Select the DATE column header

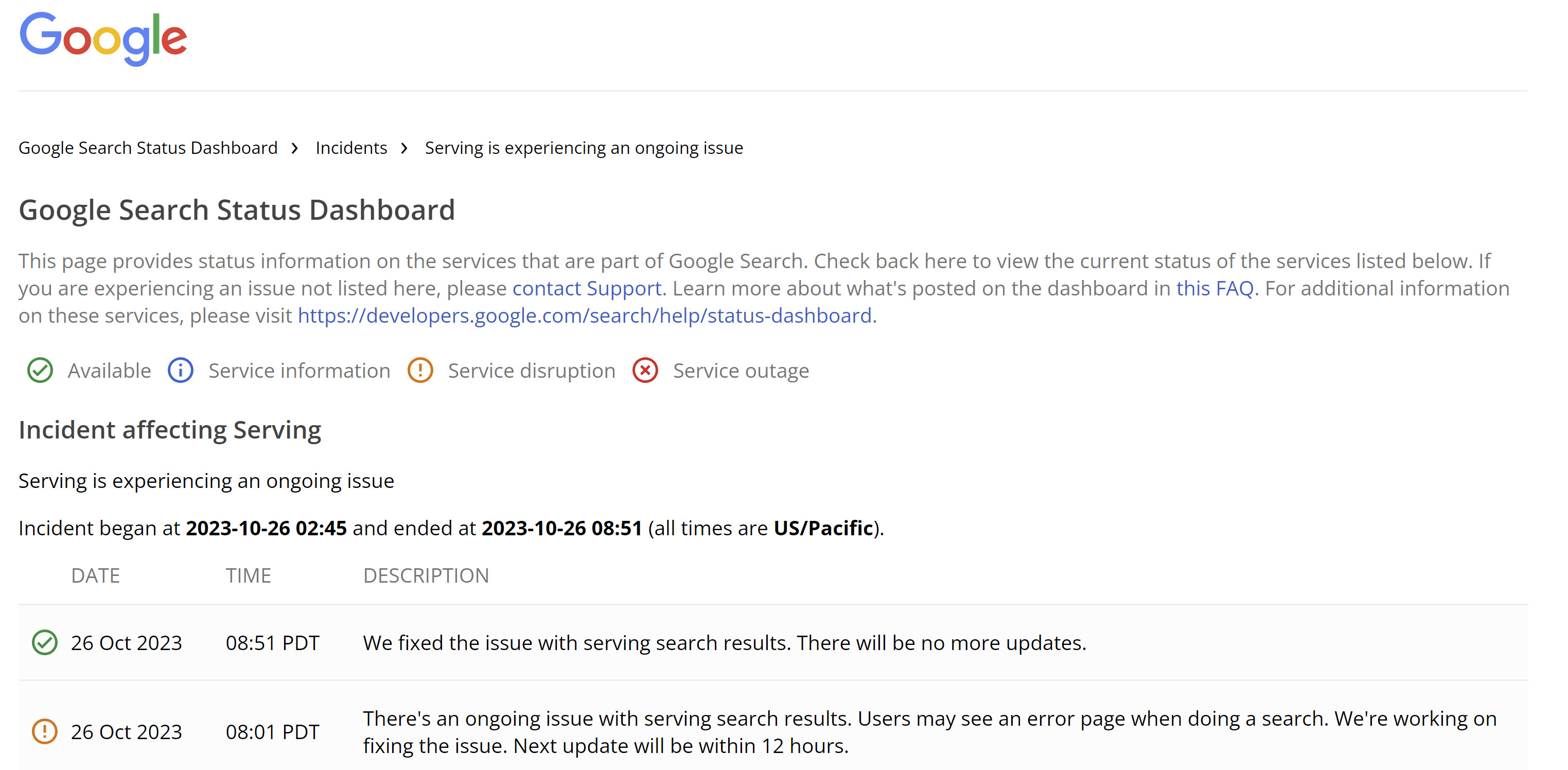coord(95,575)
